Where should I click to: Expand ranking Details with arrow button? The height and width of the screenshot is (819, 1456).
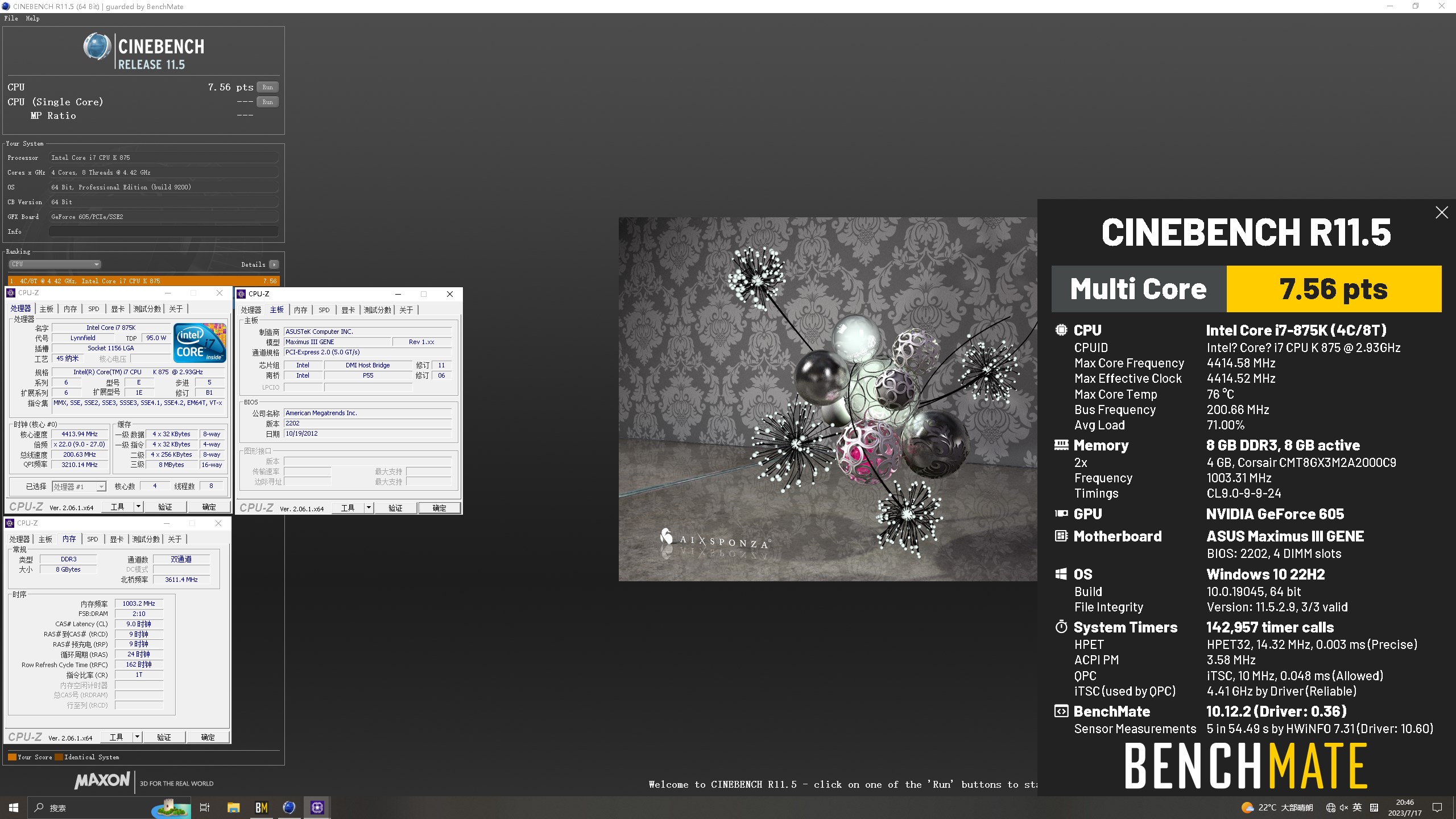pos(274,264)
